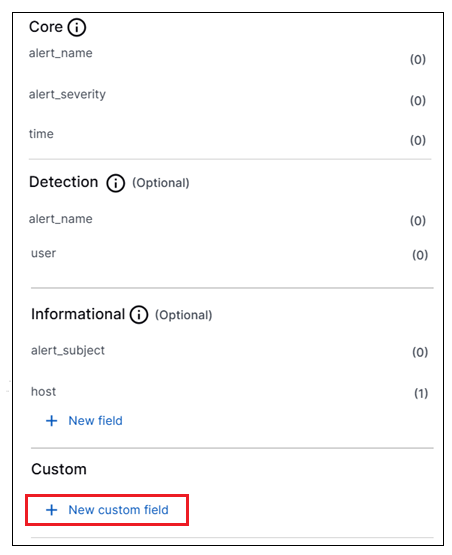Select the user field
Screen dimensions: 452x555
(44, 253)
